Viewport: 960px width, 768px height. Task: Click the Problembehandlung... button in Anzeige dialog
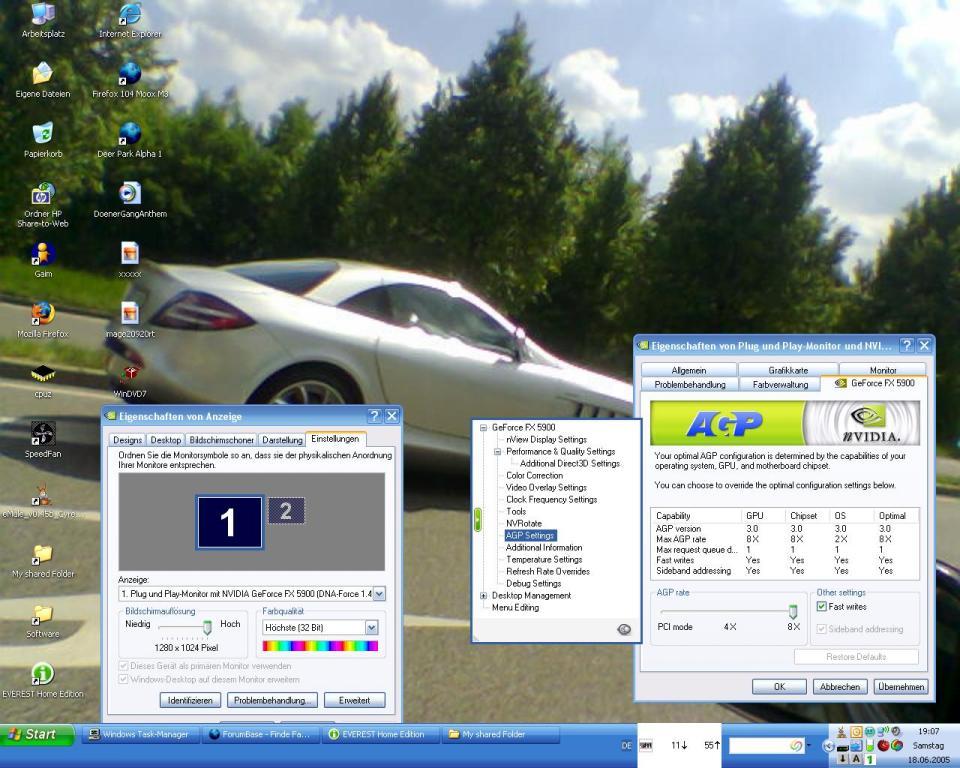click(x=272, y=700)
